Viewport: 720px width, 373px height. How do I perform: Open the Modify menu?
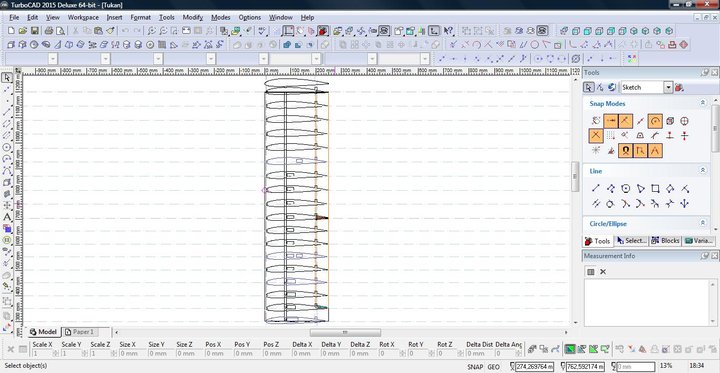pos(192,17)
